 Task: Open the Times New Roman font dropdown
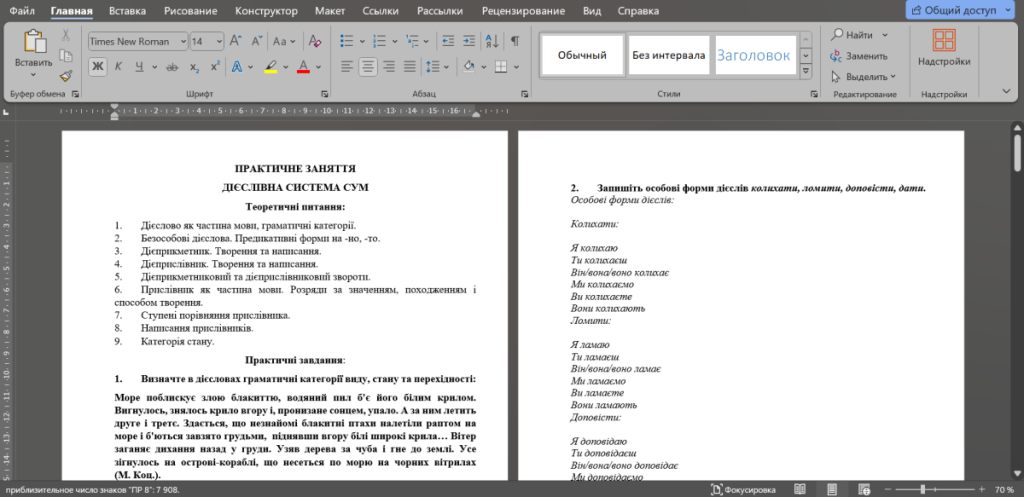(x=182, y=42)
